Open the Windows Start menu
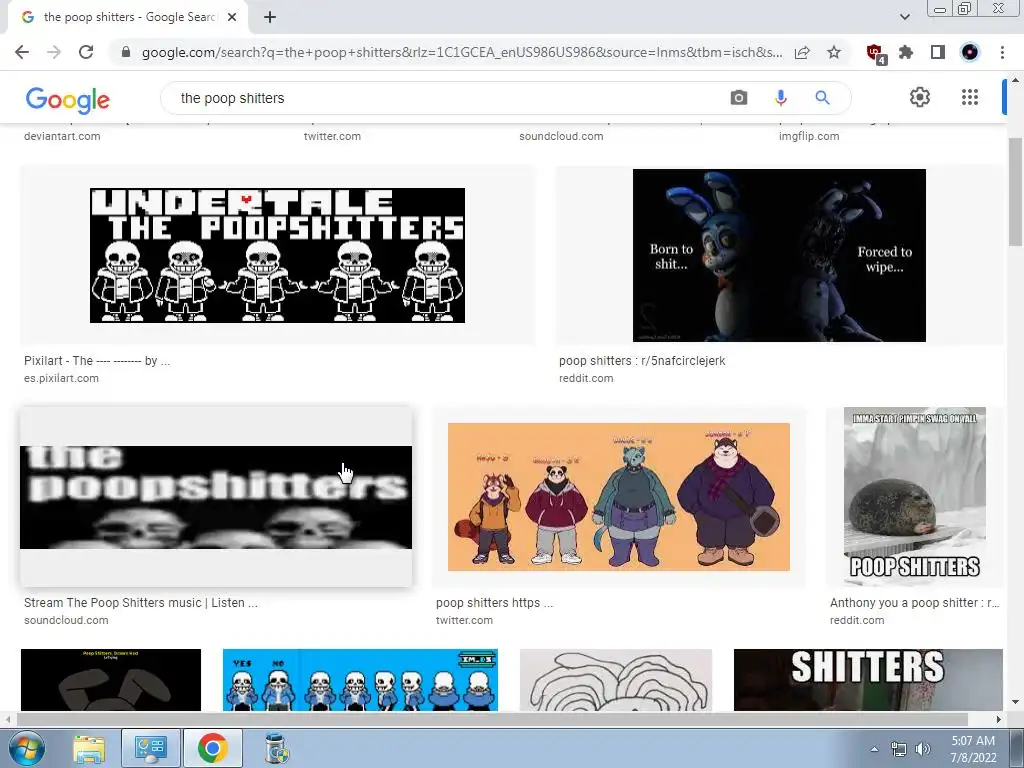This screenshot has height=768, width=1024. point(27,748)
